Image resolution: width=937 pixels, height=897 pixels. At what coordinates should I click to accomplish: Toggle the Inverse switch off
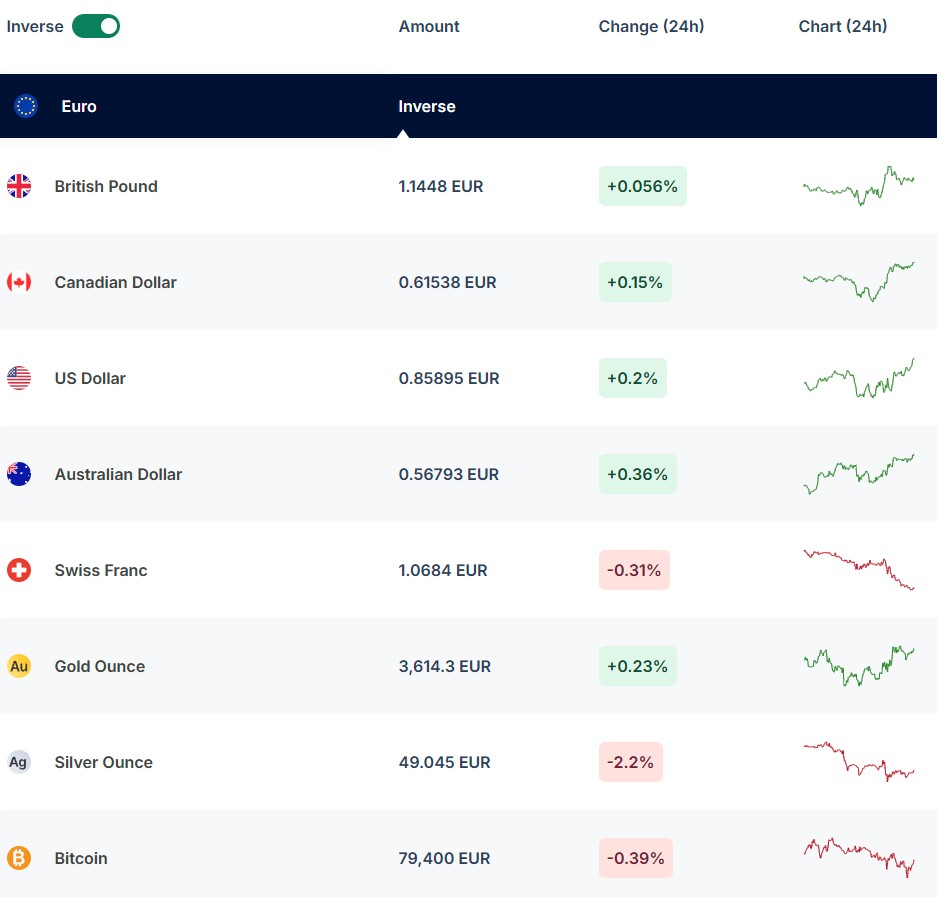click(x=95, y=27)
